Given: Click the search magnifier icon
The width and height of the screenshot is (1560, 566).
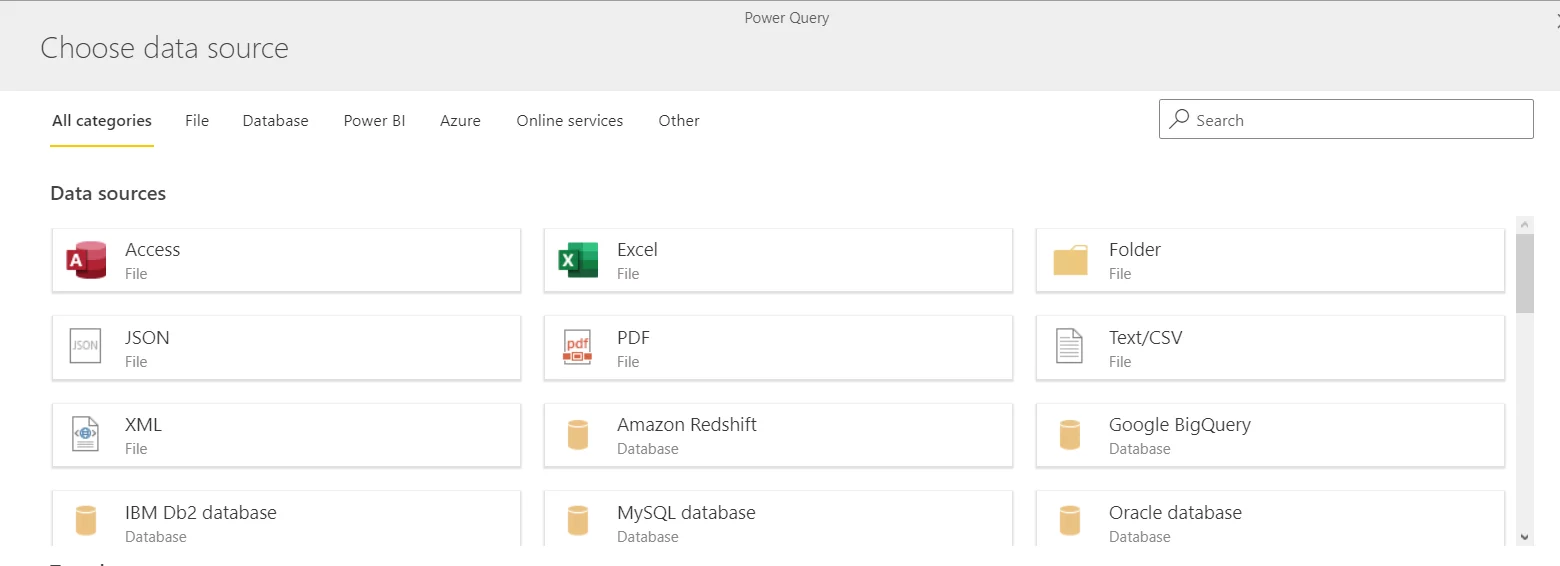Looking at the screenshot, I should click(x=1180, y=119).
